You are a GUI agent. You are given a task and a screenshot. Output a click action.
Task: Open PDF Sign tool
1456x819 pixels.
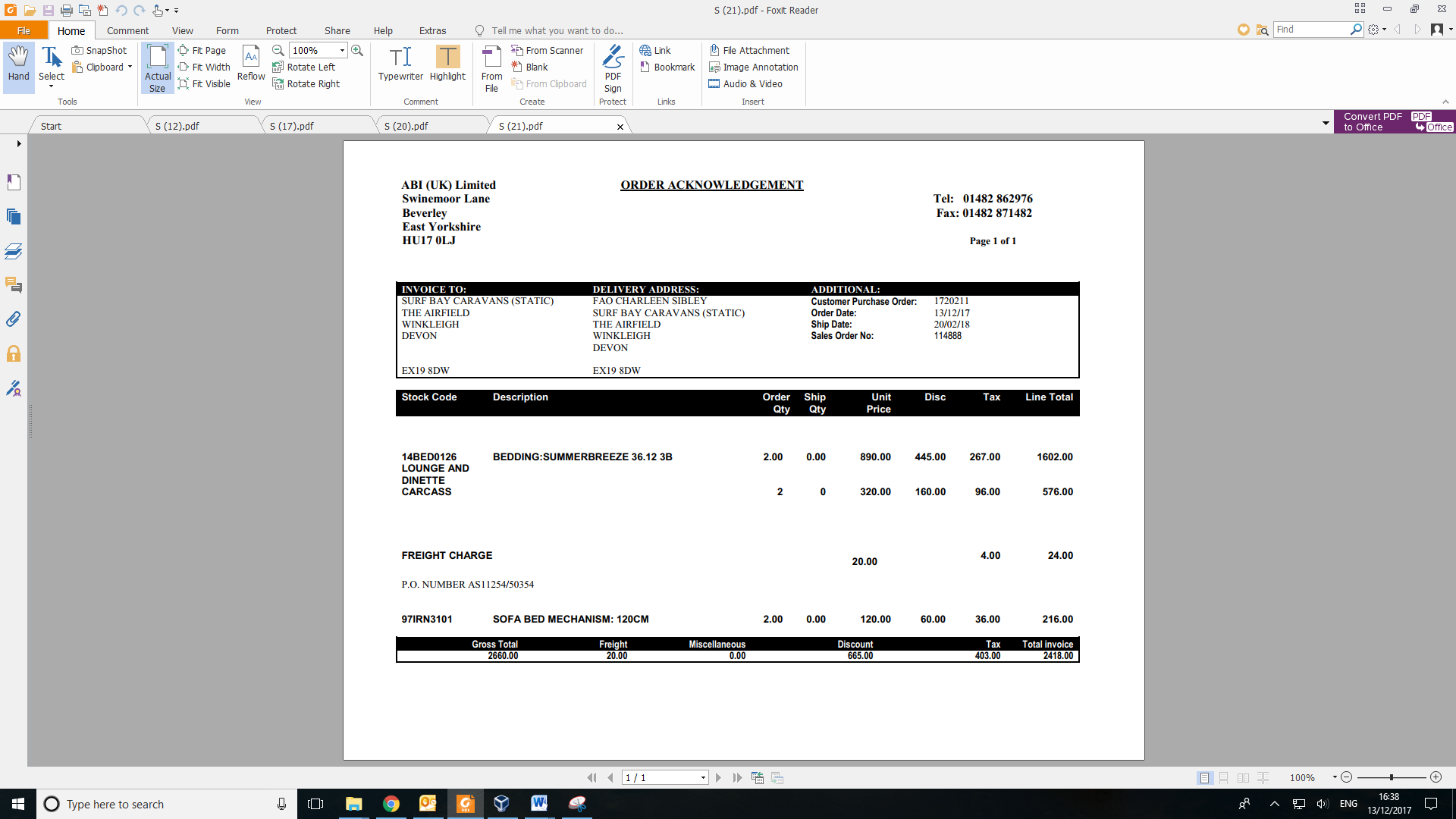pyautogui.click(x=613, y=68)
